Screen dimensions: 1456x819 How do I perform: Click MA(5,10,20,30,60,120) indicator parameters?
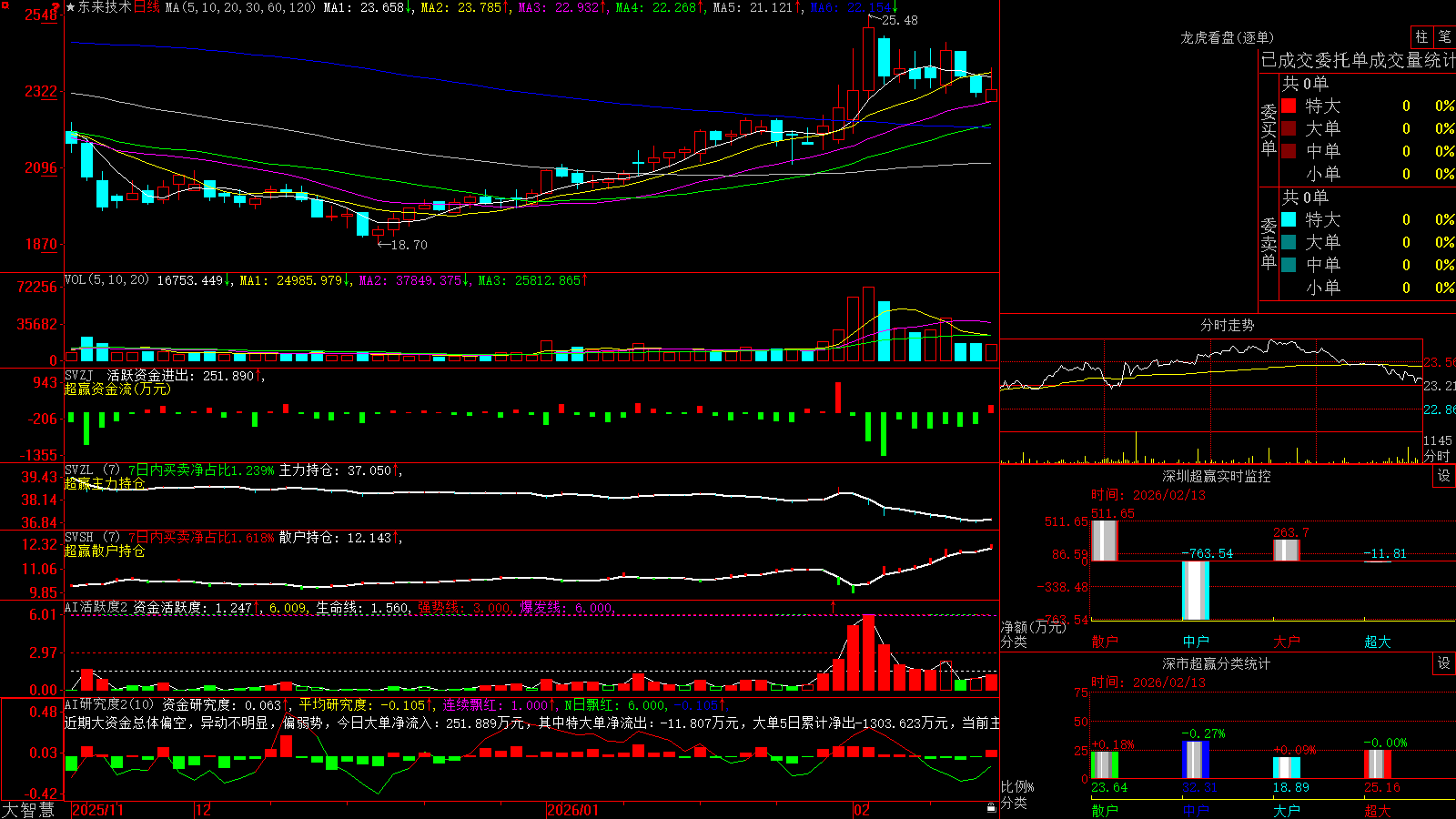(x=241, y=7)
